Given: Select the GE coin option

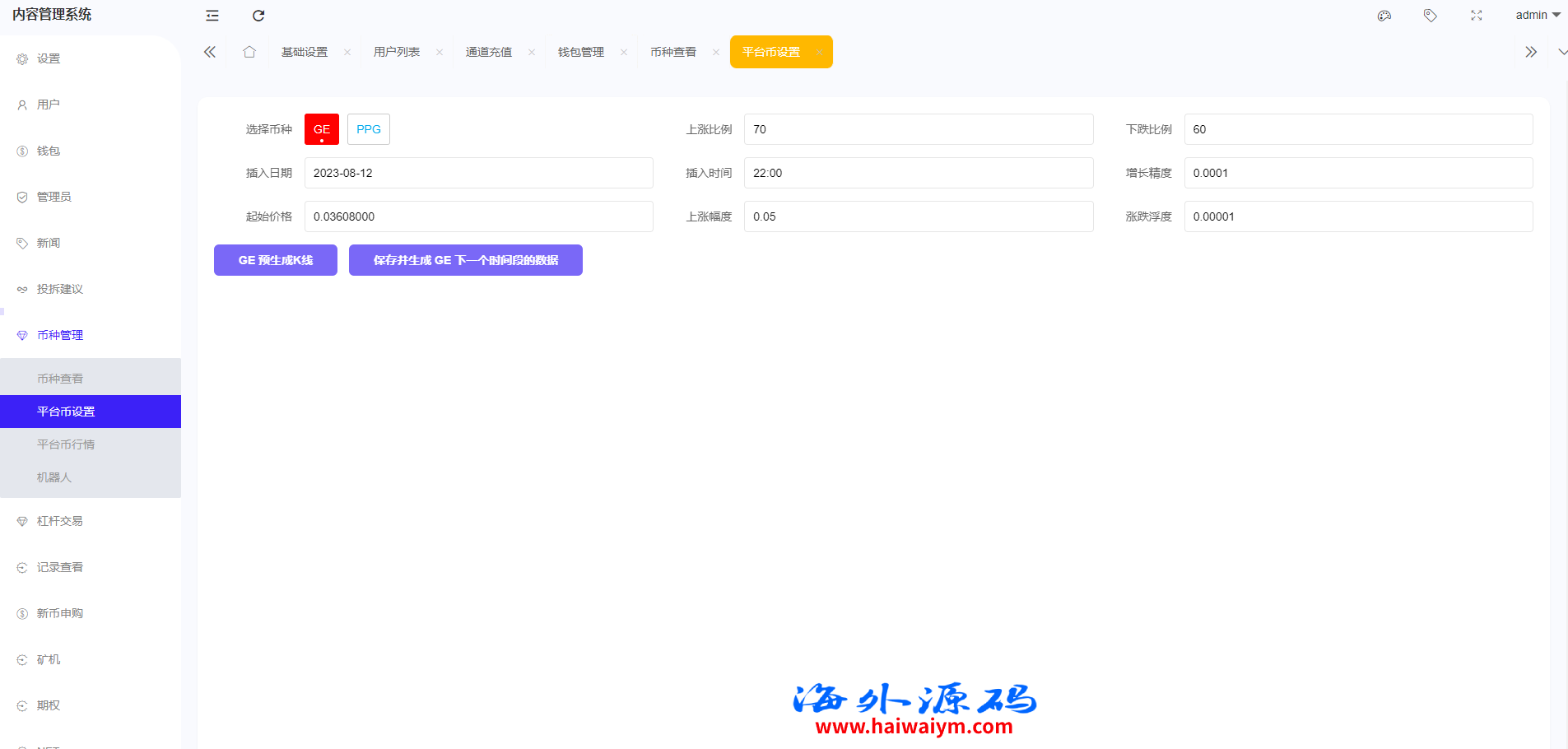Looking at the screenshot, I should point(322,129).
